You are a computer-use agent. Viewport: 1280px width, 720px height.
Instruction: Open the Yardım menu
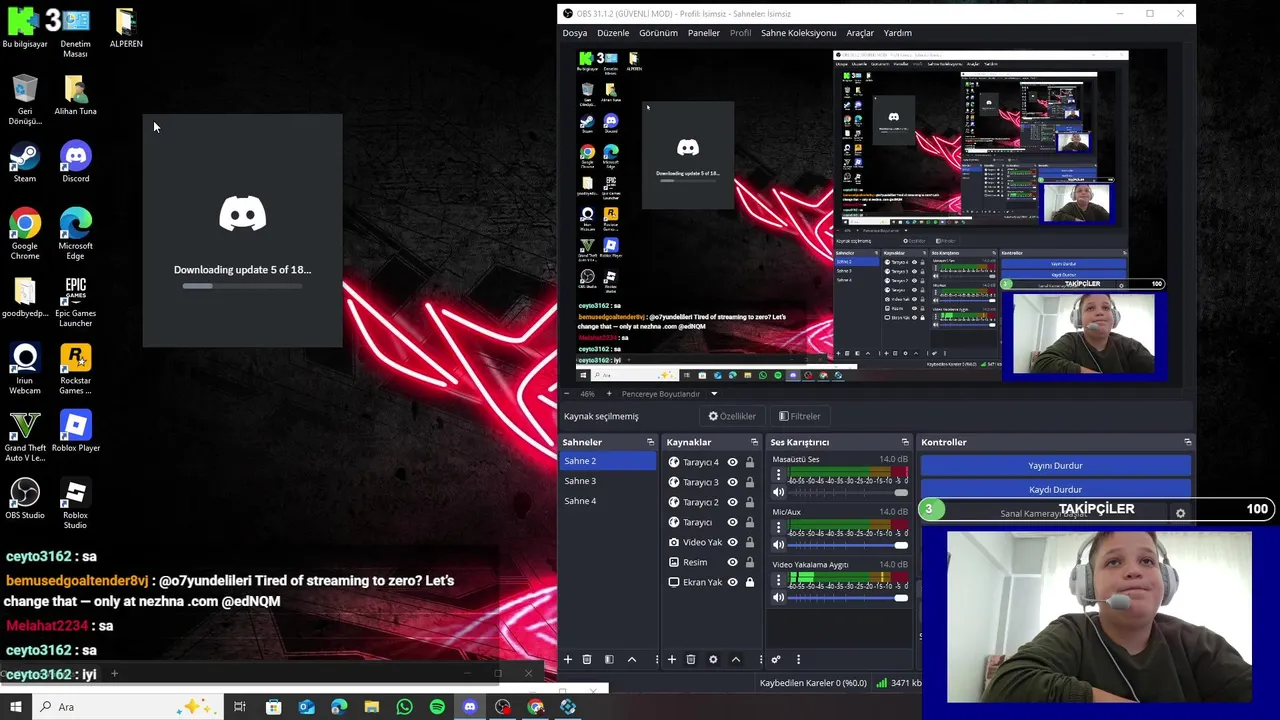pos(897,33)
